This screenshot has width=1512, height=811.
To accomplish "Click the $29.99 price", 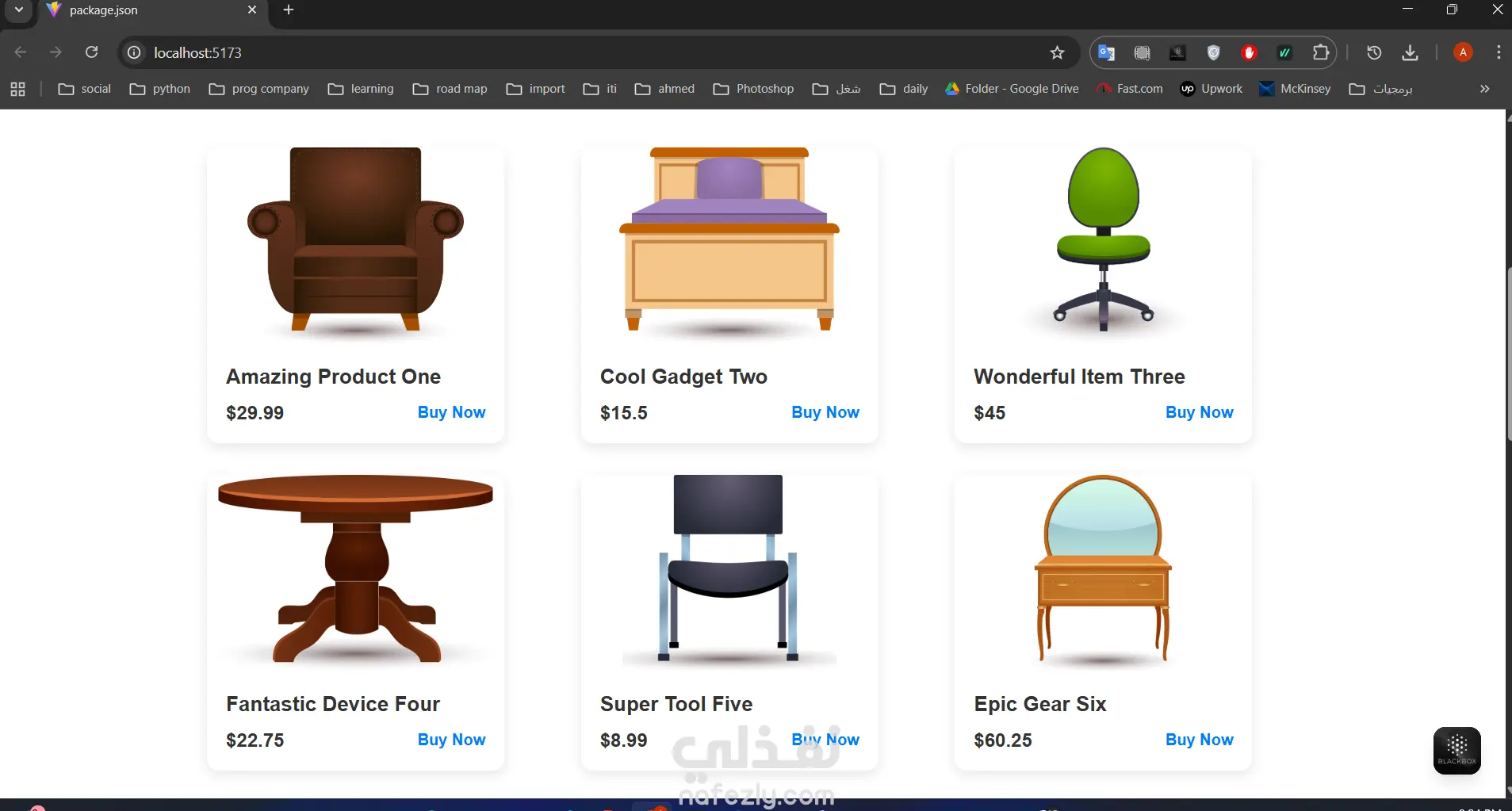I will tap(255, 413).
